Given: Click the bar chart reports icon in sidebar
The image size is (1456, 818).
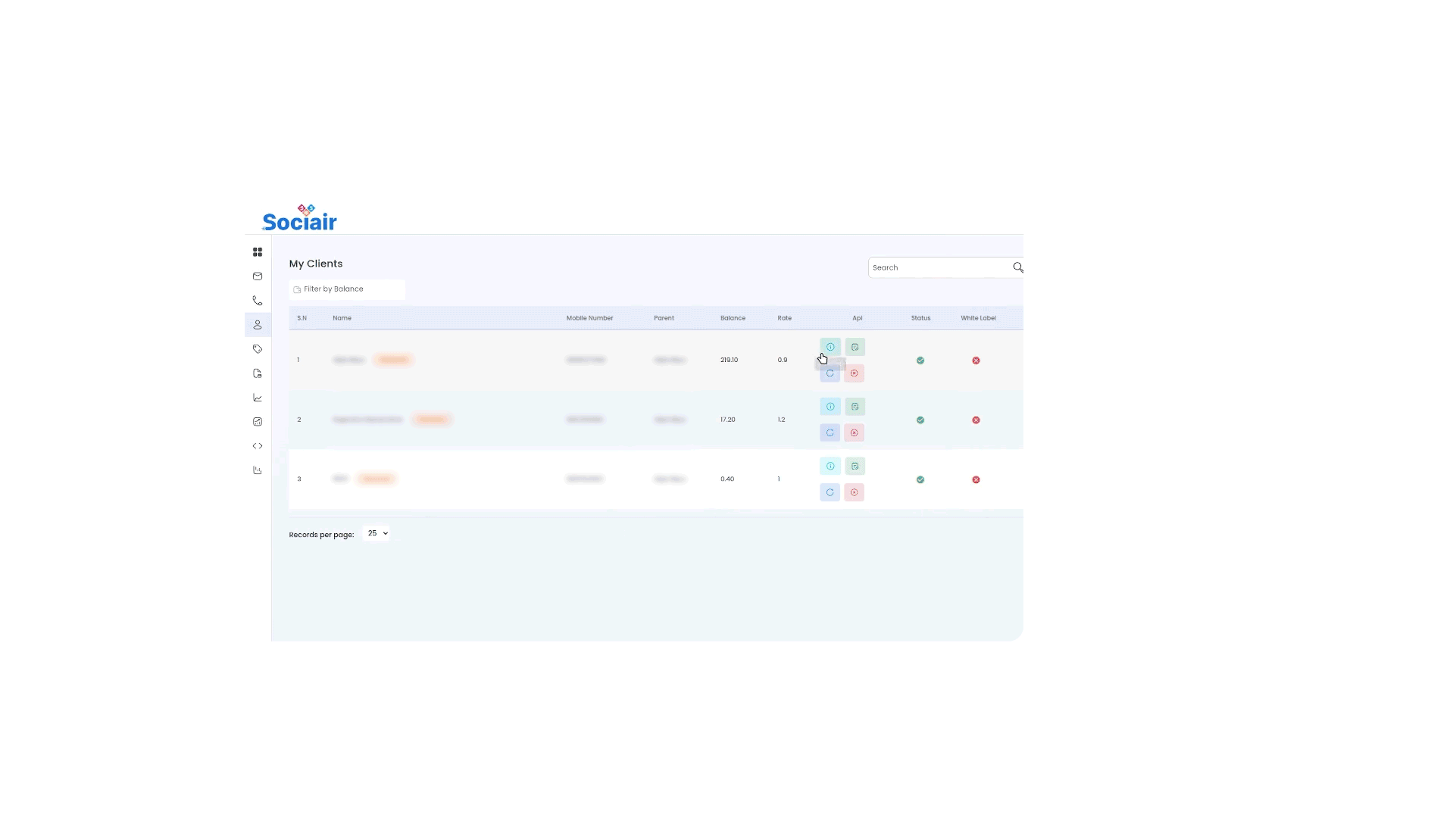Looking at the screenshot, I should coord(258,470).
